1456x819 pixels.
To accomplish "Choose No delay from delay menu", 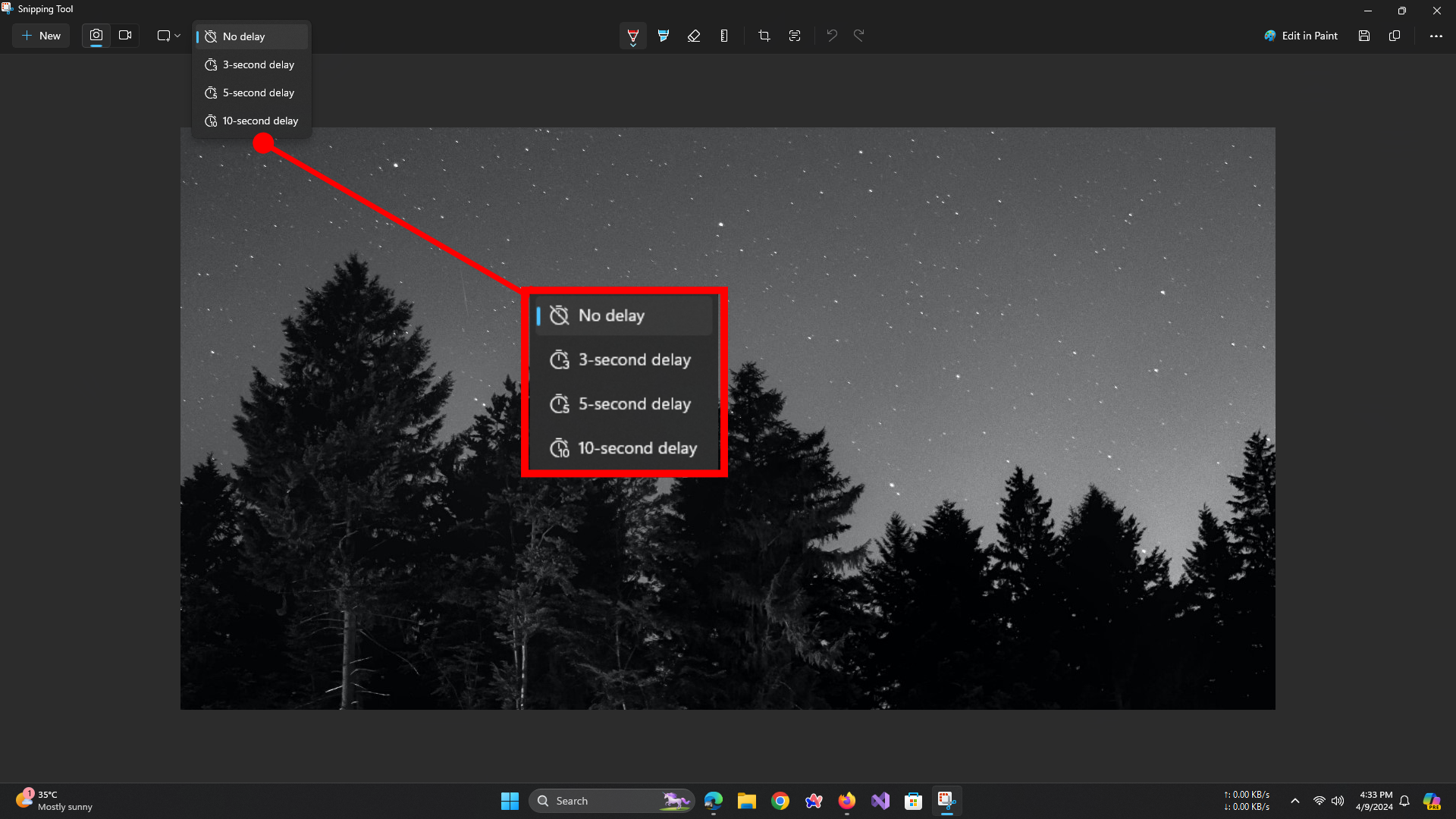I will [251, 36].
